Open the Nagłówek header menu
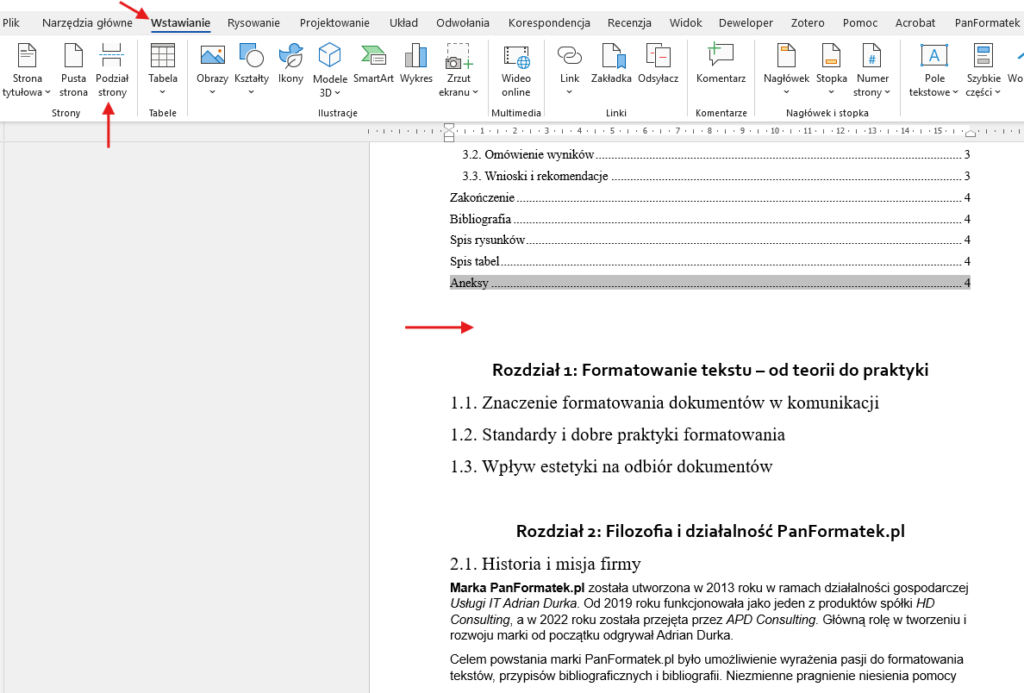Screen dimensions: 1024x693 [x=786, y=69]
